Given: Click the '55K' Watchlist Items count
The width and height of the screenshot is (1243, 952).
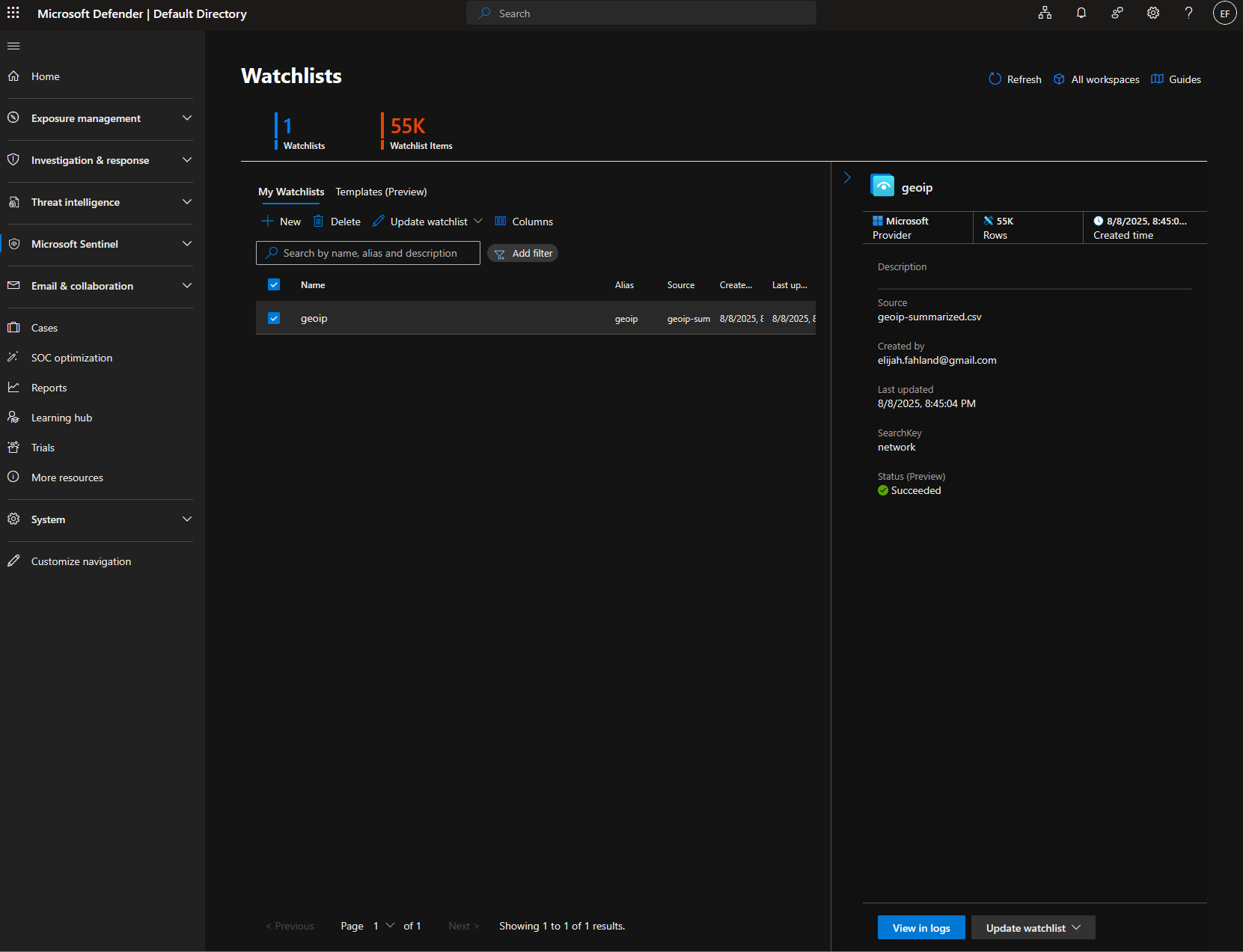Looking at the screenshot, I should pos(408,126).
